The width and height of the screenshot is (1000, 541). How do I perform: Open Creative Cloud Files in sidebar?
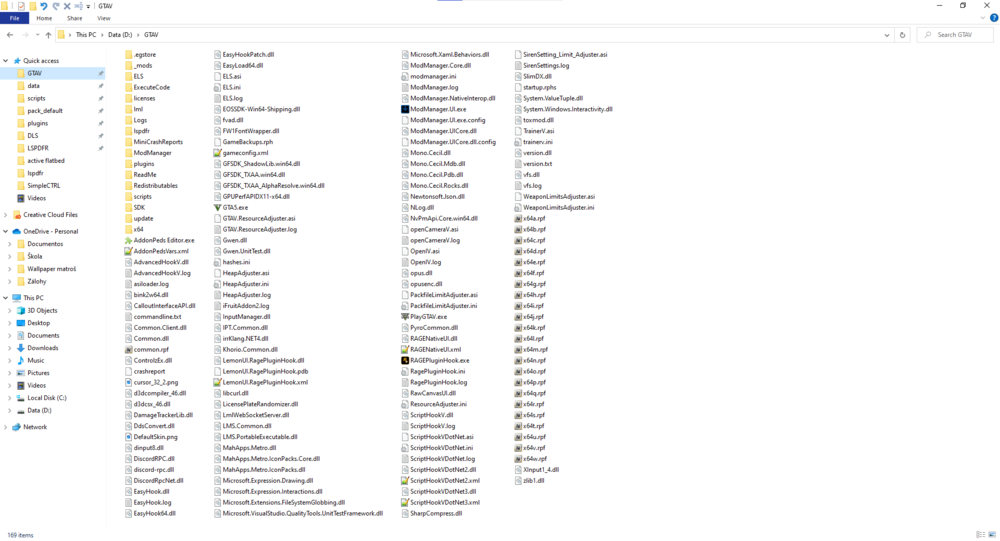coord(50,215)
